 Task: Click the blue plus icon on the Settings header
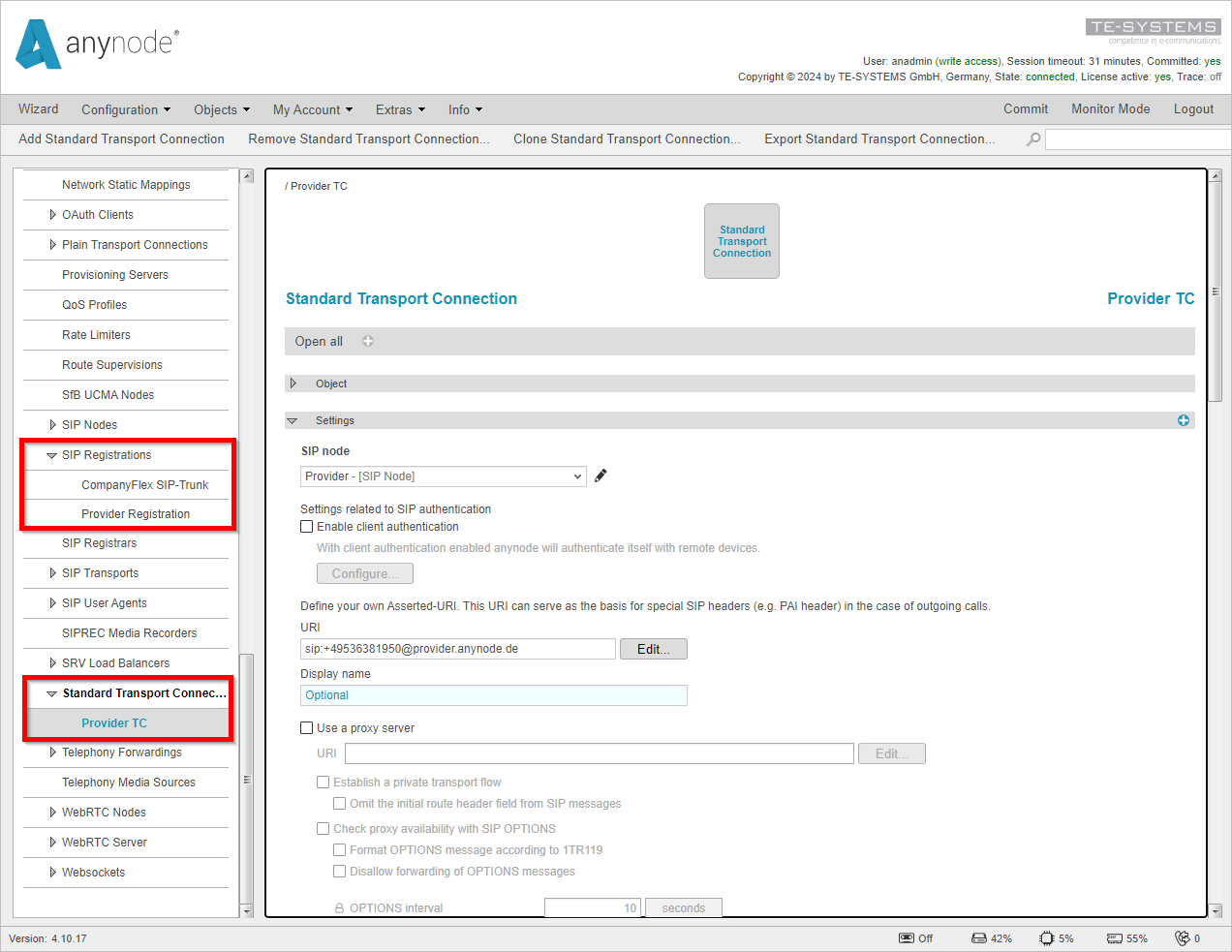[x=1184, y=420]
